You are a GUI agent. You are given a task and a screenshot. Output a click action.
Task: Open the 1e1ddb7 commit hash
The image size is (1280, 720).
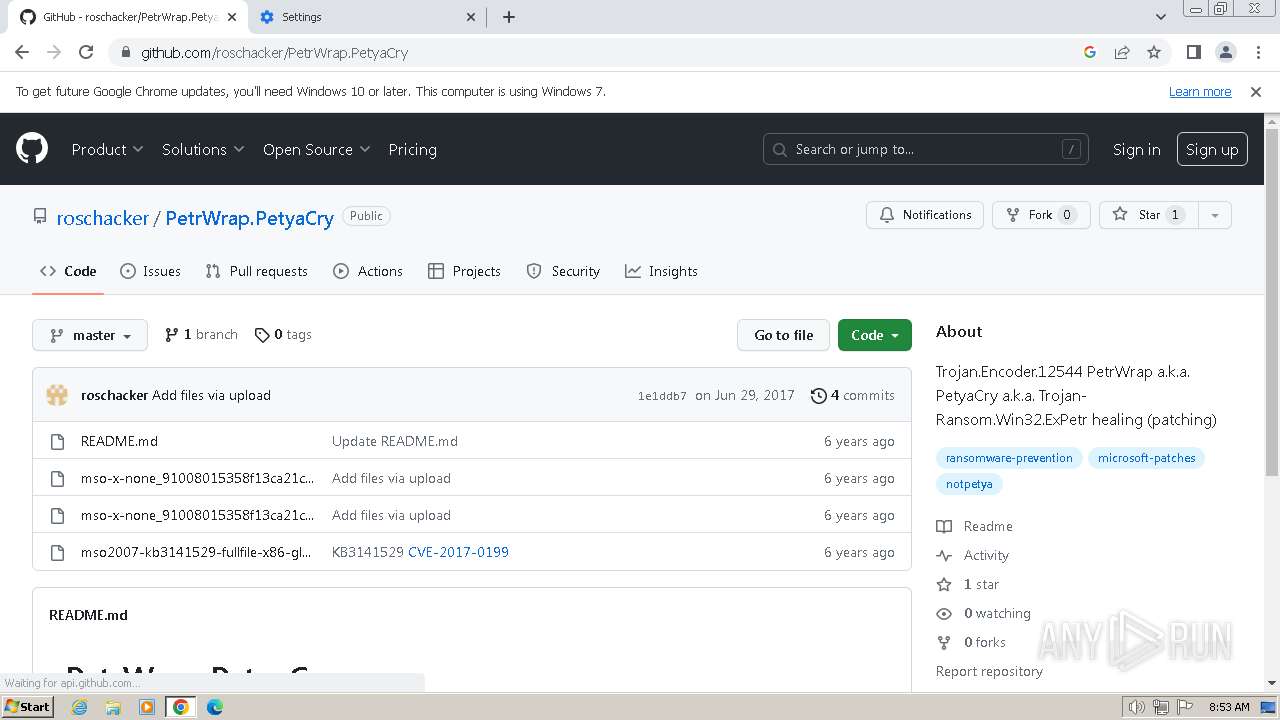pos(662,396)
